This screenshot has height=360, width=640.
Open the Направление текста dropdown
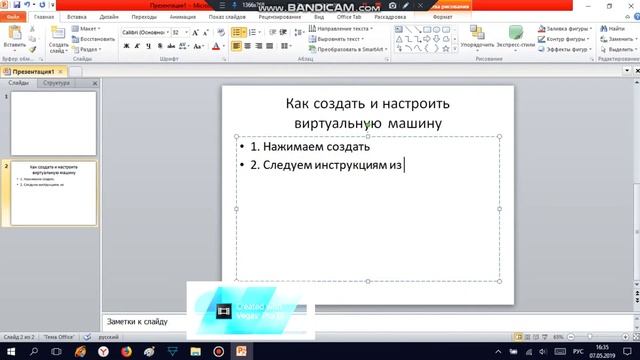coord(340,29)
